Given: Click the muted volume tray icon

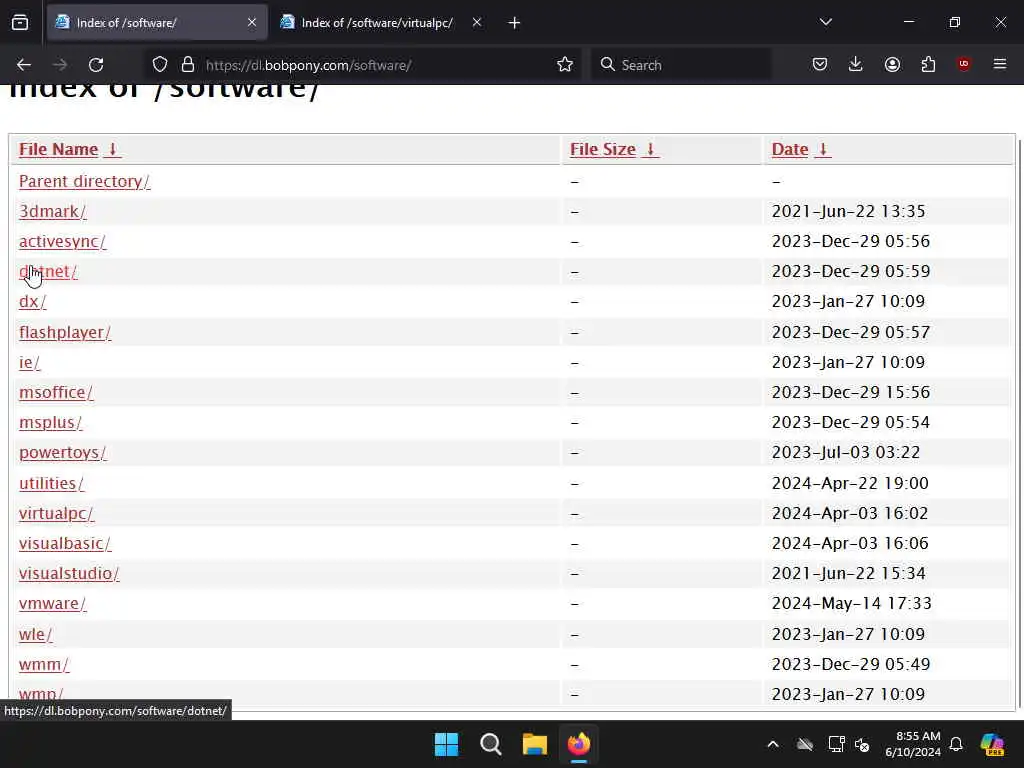Looking at the screenshot, I should click(x=862, y=744).
